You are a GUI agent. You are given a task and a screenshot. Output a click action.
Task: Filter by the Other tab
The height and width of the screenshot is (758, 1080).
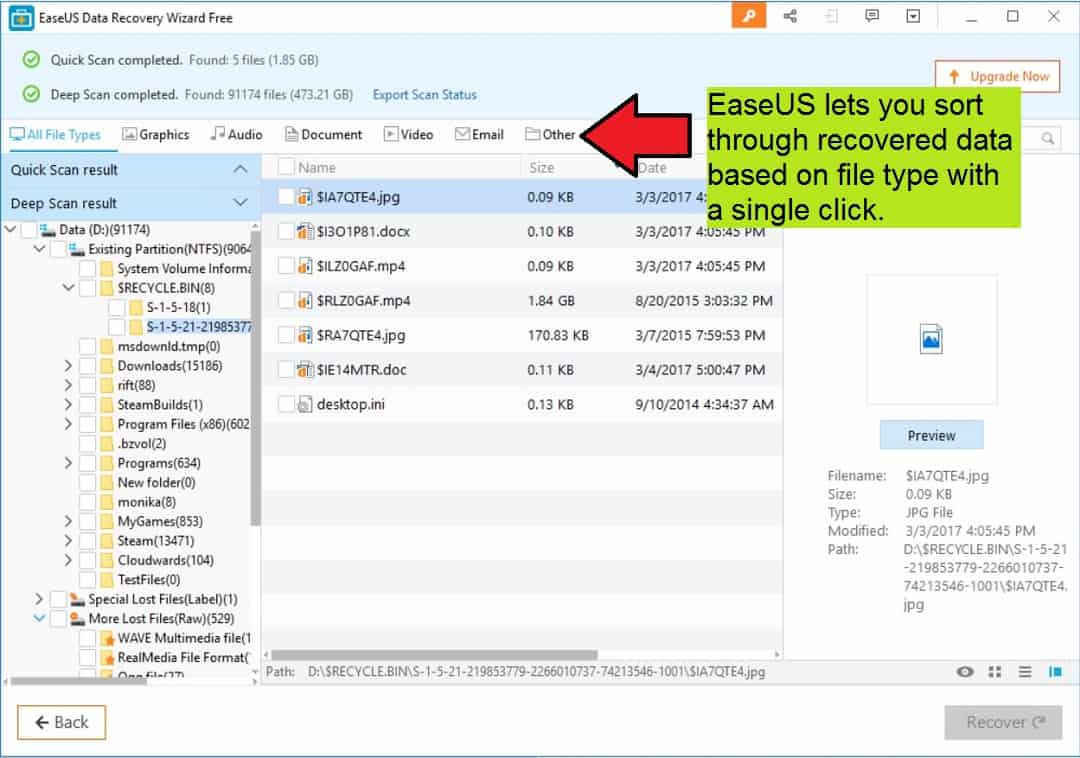tap(550, 135)
